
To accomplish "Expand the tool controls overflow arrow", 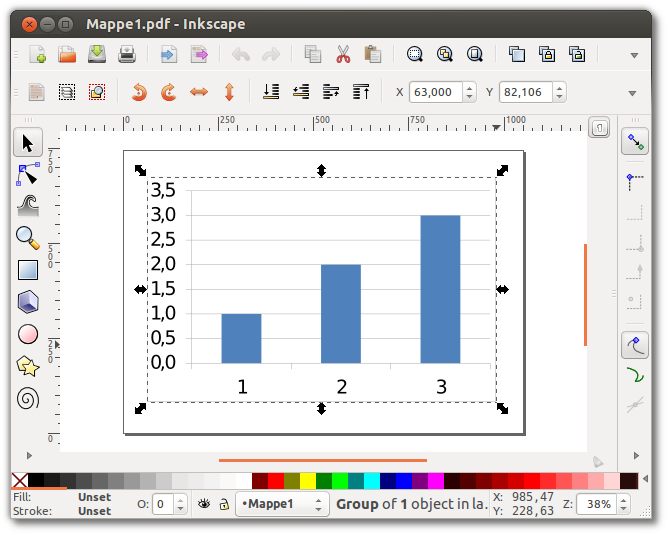I will click(x=632, y=93).
